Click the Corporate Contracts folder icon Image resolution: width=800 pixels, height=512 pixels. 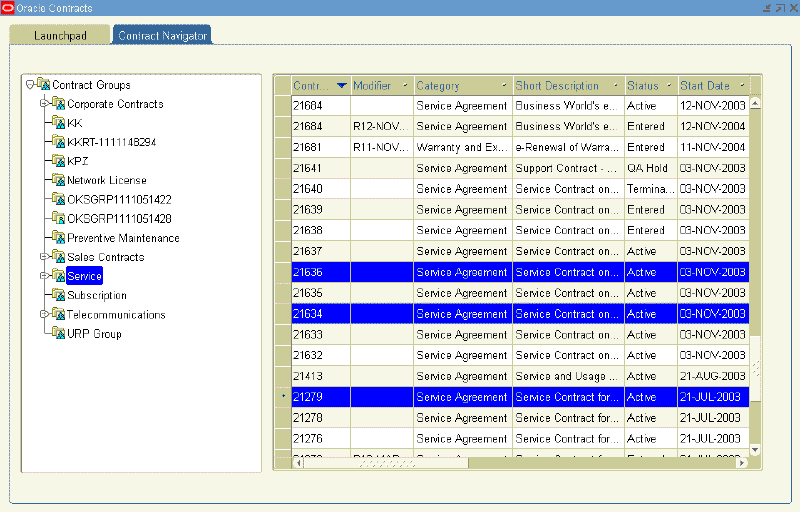[58, 104]
